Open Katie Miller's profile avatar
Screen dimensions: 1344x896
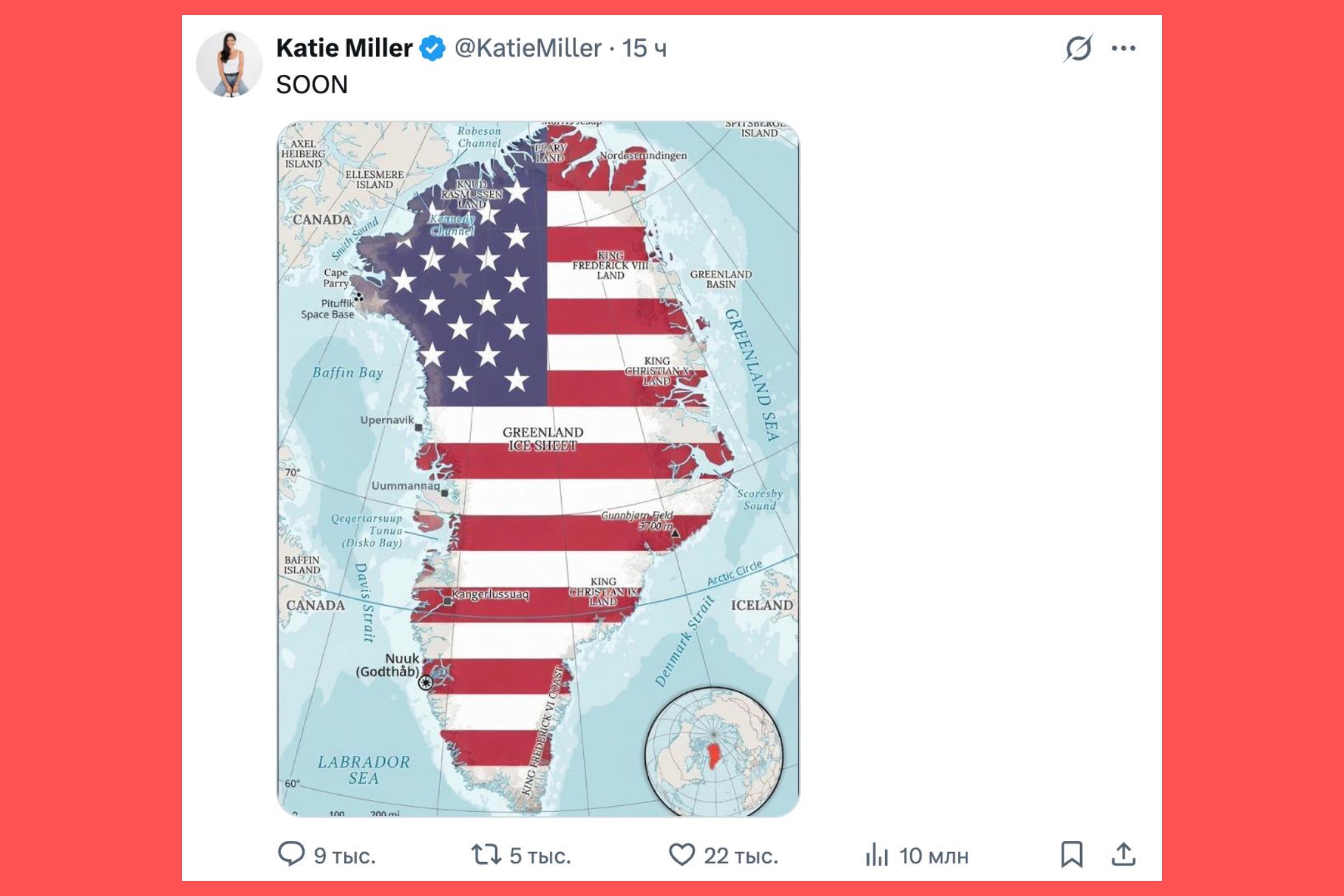pos(229,64)
